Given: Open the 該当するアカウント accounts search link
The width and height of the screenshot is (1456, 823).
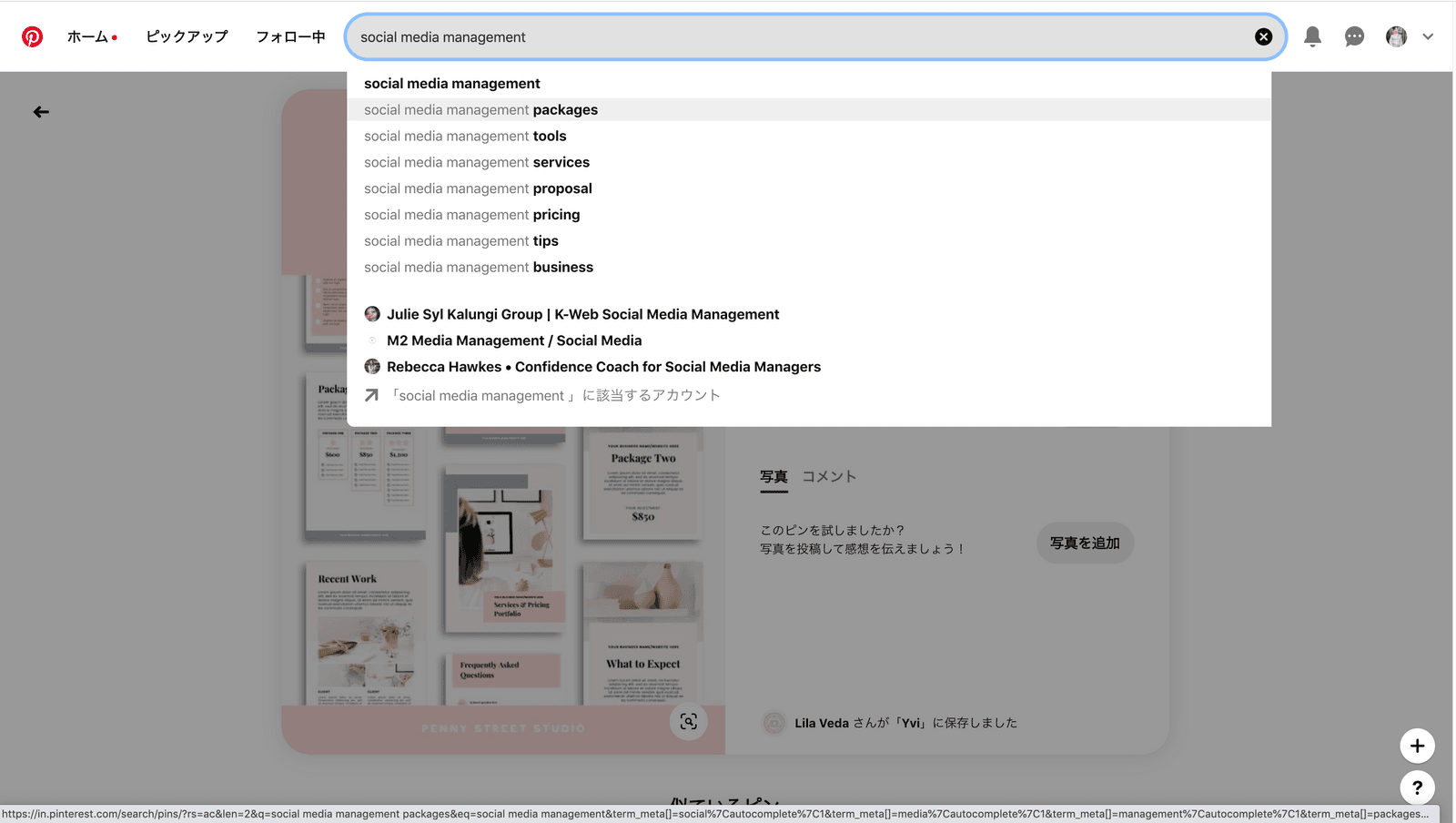Looking at the screenshot, I should [555, 396].
